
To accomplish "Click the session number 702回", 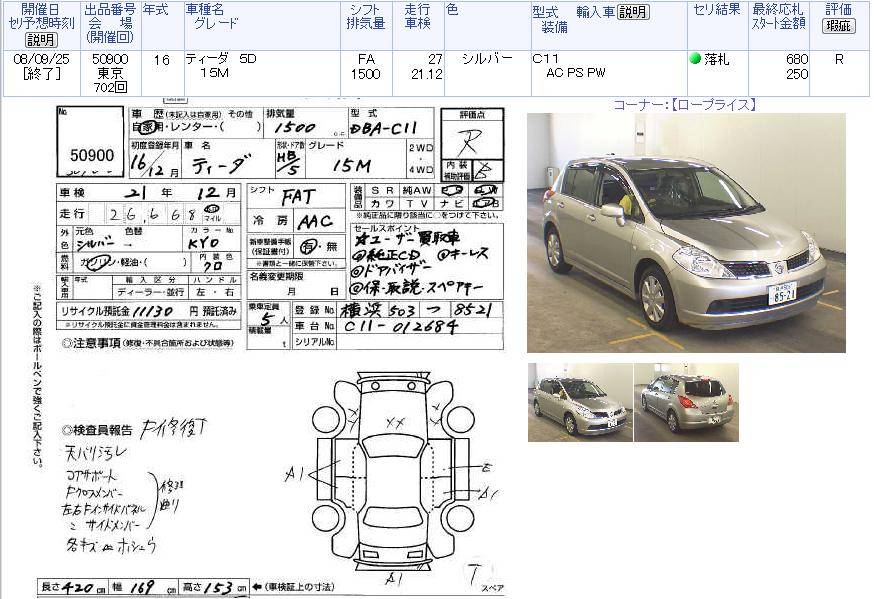I will (x=110, y=87).
